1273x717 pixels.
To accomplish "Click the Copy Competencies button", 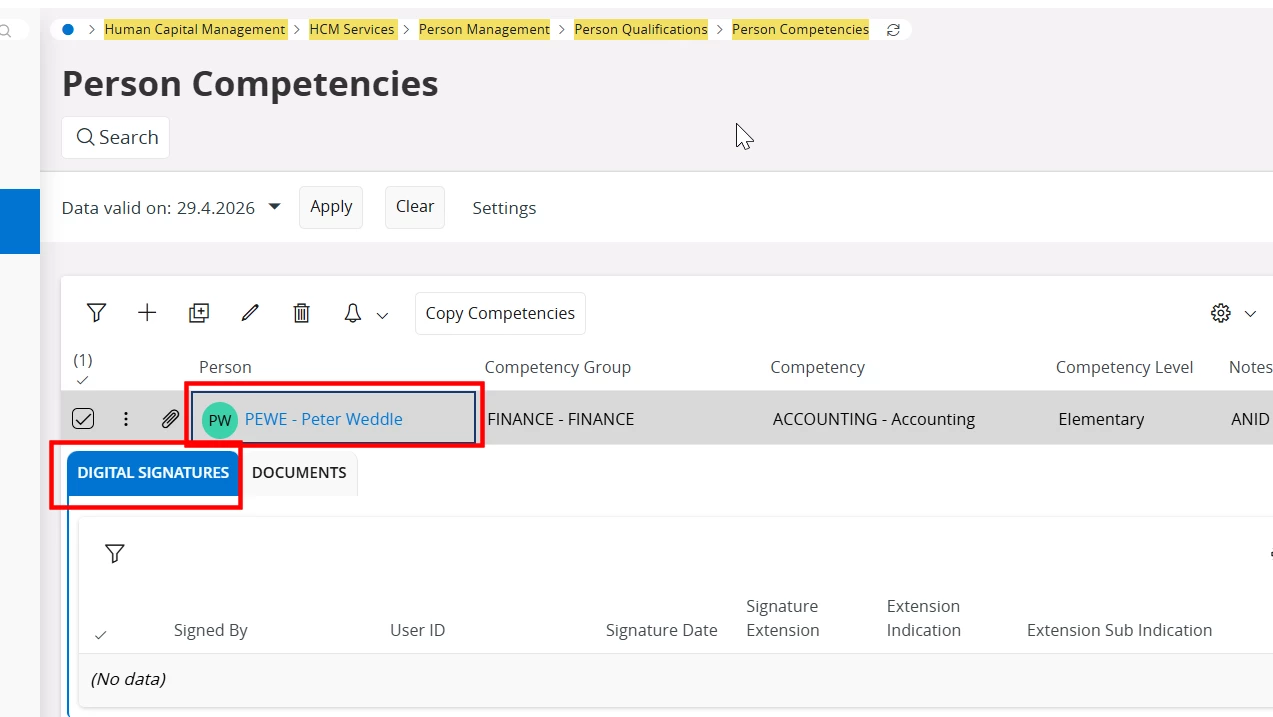I will [x=500, y=313].
